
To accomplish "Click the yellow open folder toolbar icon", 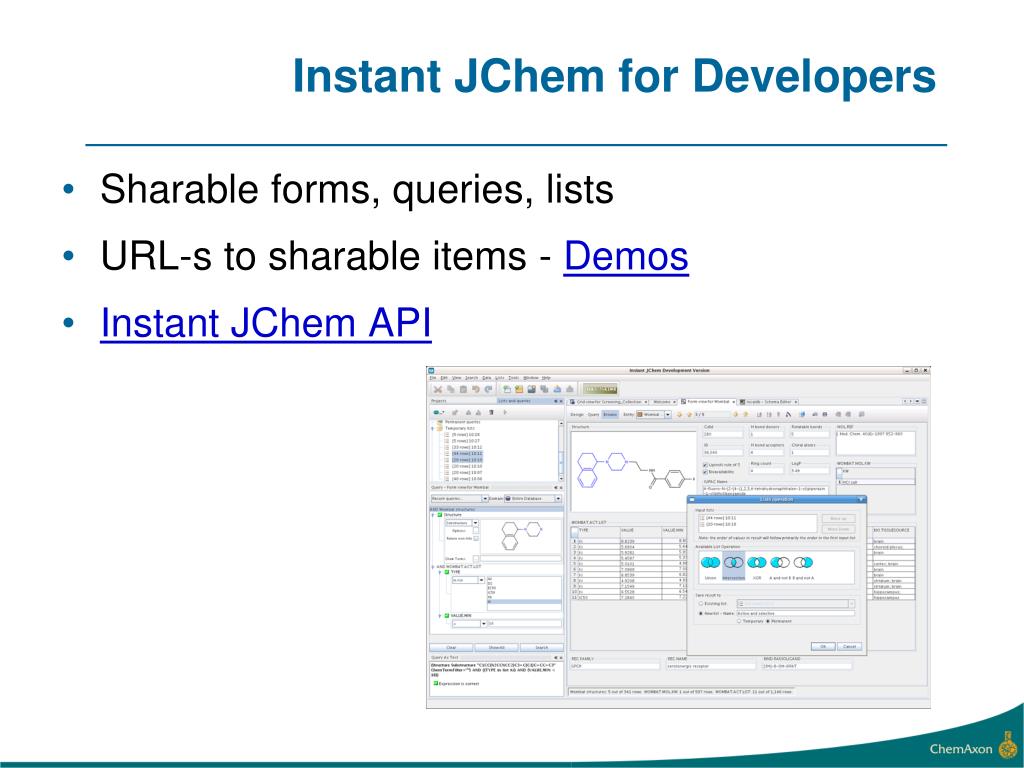I will [519, 389].
